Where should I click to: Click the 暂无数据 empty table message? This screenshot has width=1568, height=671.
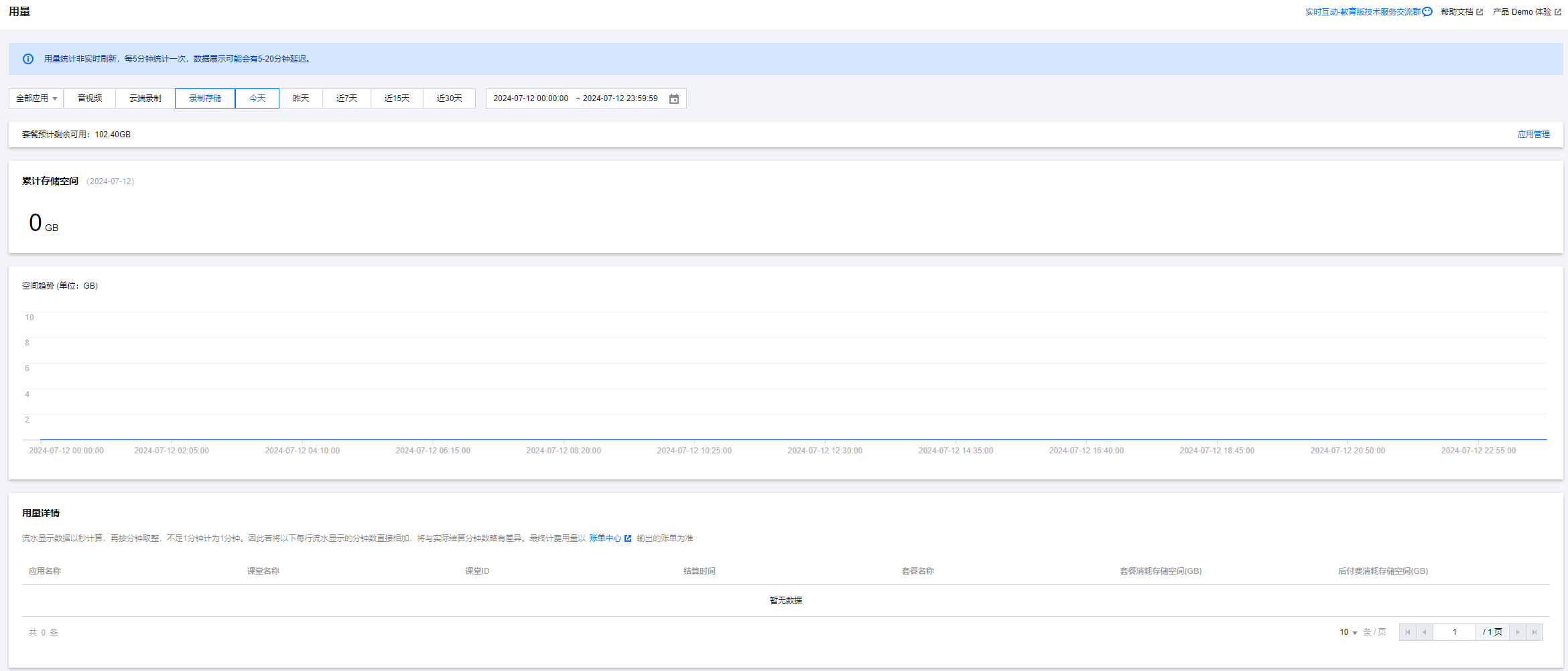tap(786, 601)
